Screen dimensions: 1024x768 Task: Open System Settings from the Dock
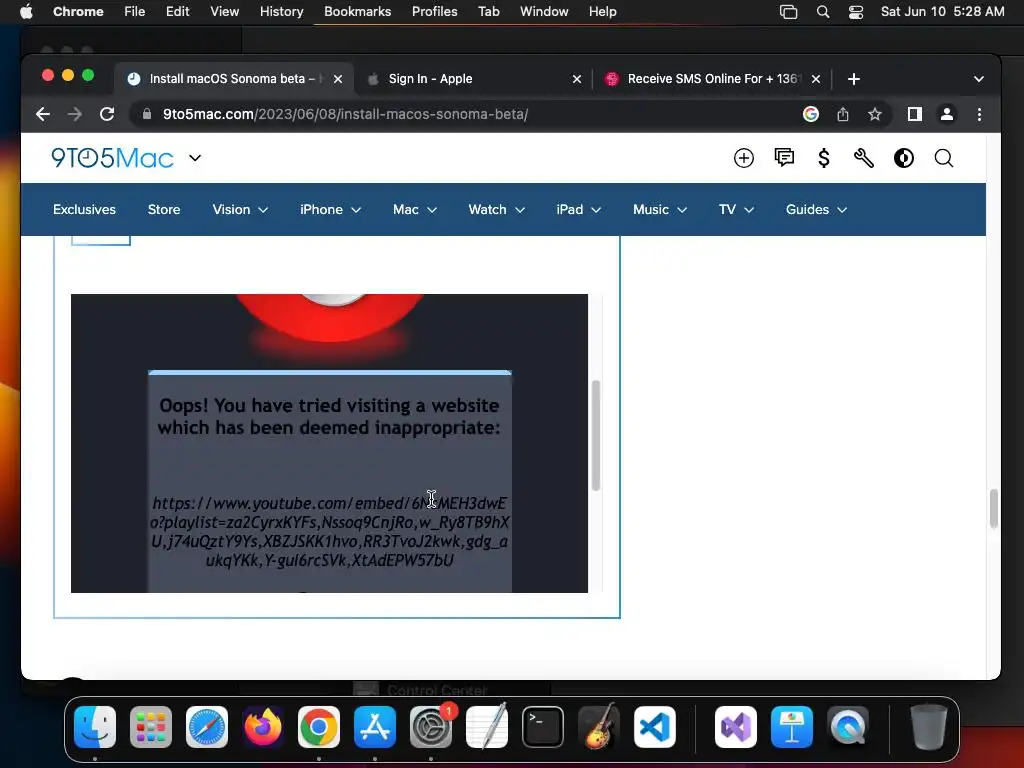tap(431, 726)
